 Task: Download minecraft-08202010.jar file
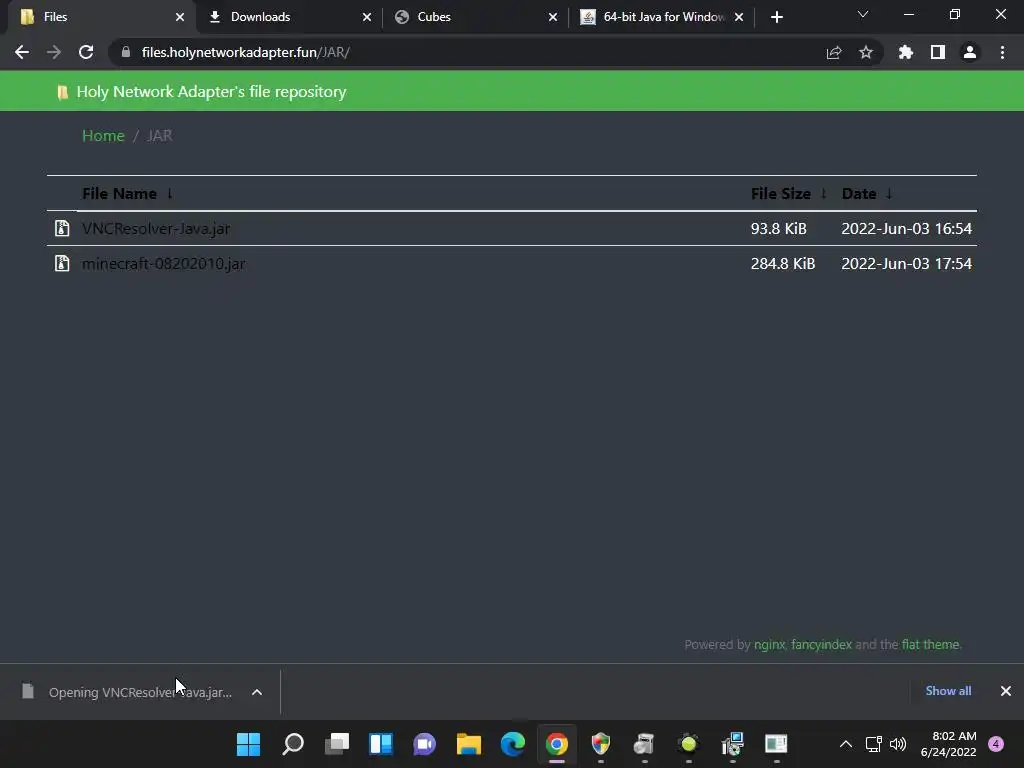pos(163,263)
